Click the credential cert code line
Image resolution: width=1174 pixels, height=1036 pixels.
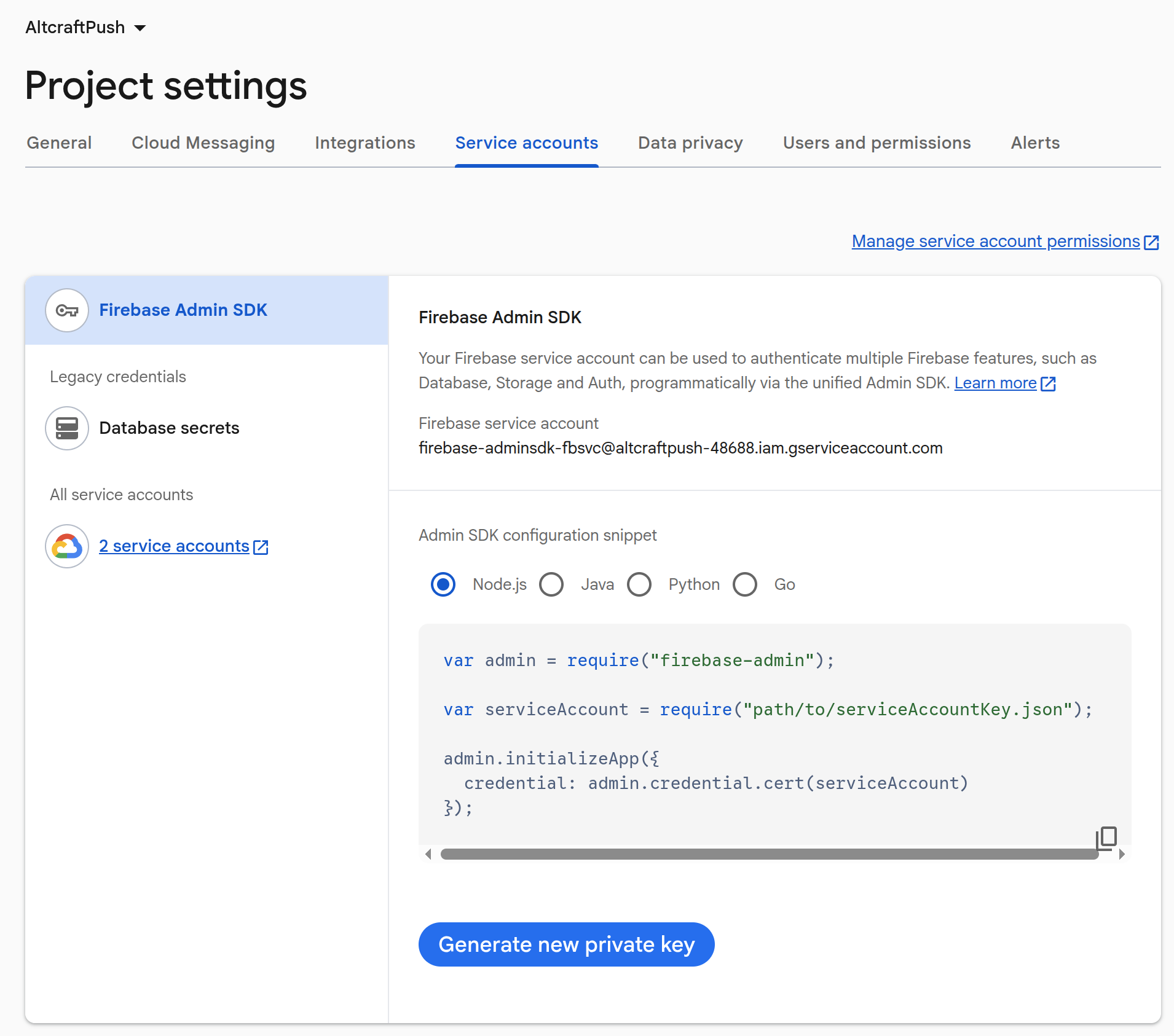pos(716,783)
